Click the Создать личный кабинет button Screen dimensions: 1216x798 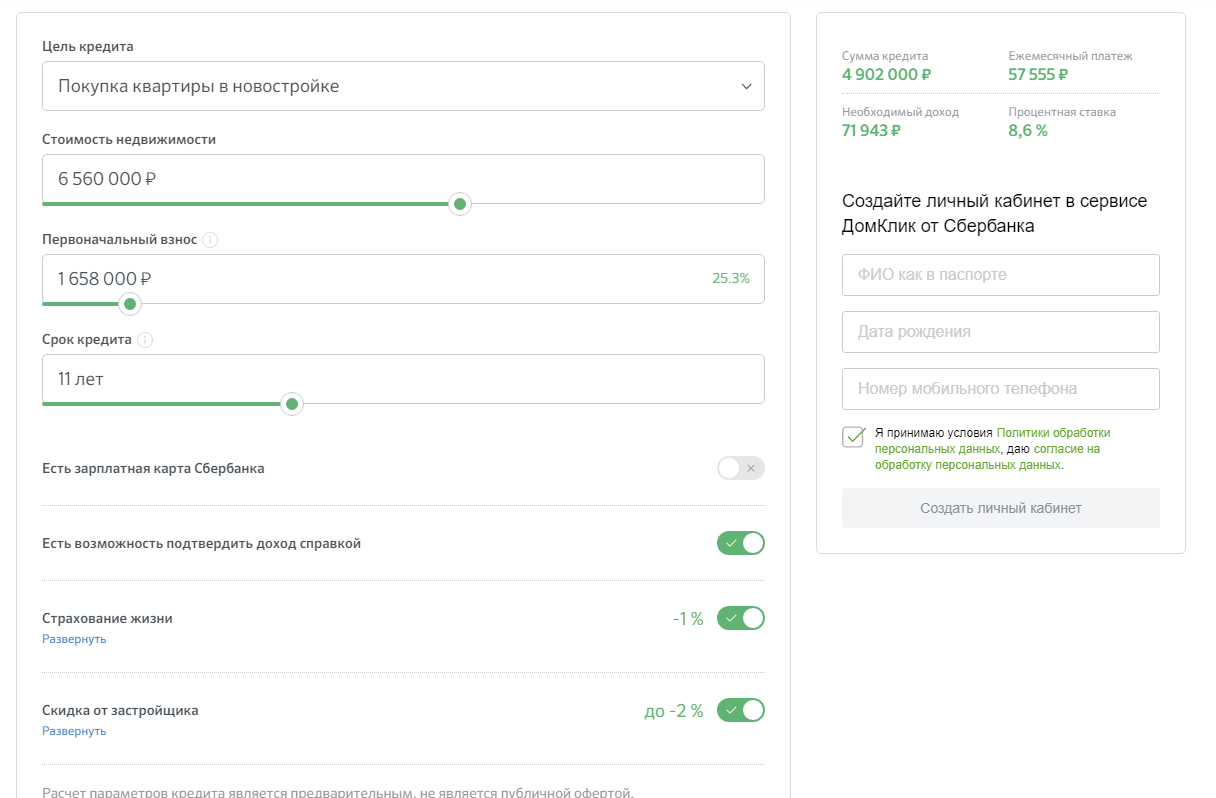click(x=1000, y=508)
